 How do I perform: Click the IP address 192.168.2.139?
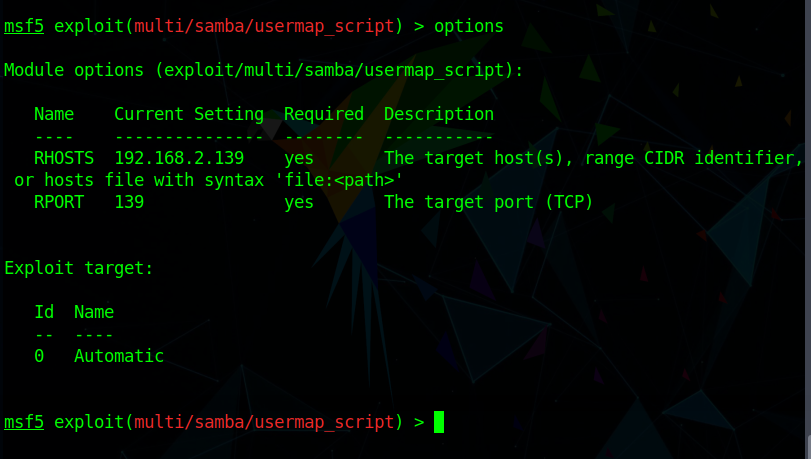click(x=179, y=158)
